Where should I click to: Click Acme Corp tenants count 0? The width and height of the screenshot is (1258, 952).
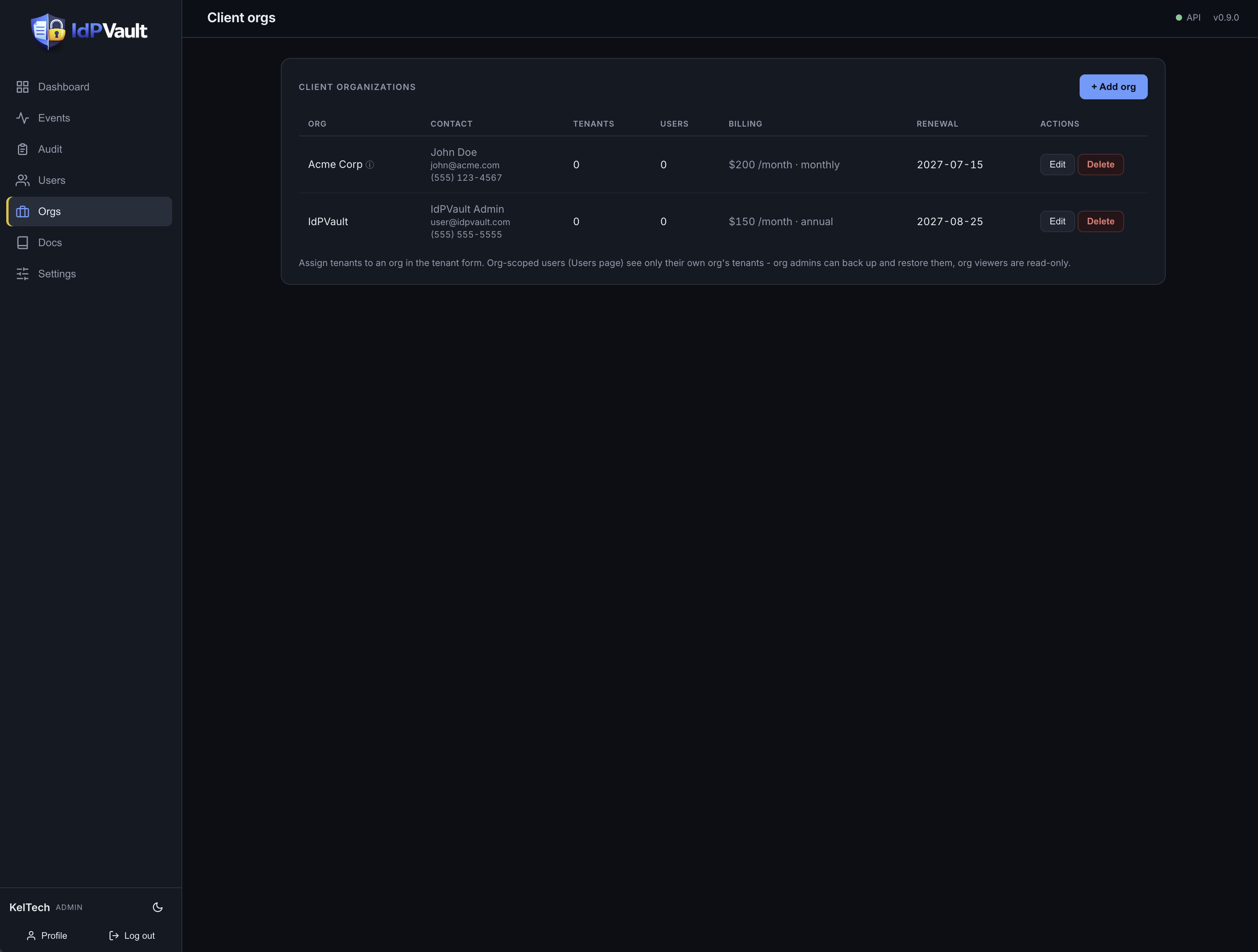point(576,164)
